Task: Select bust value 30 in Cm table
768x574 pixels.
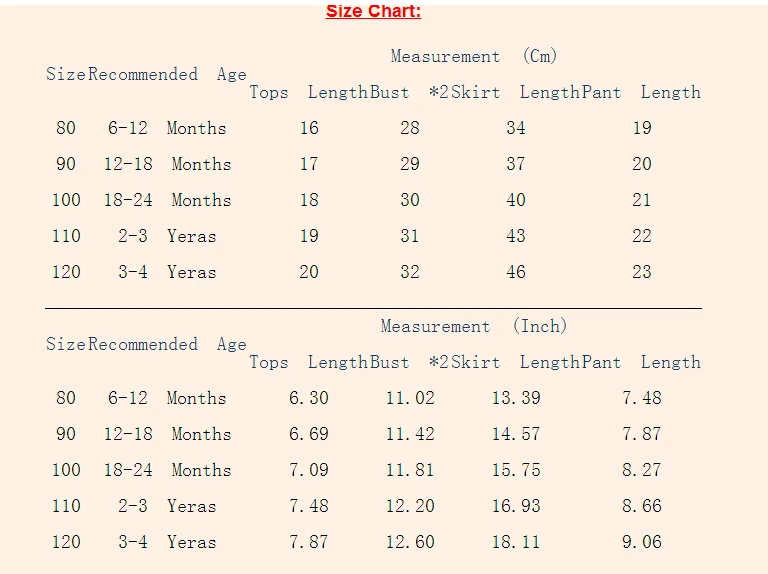Action: click(x=410, y=200)
